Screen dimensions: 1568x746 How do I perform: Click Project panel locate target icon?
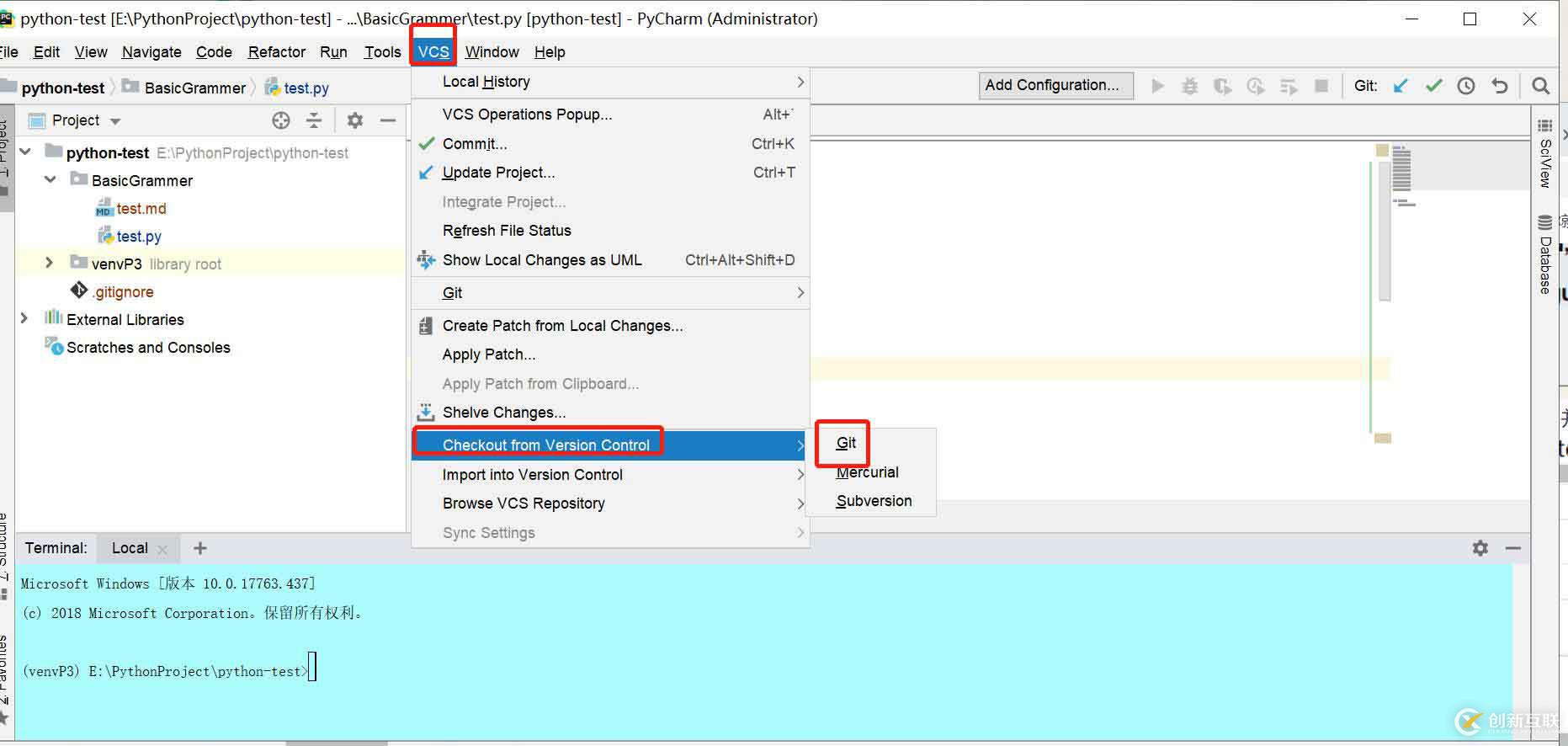pyautogui.click(x=281, y=120)
